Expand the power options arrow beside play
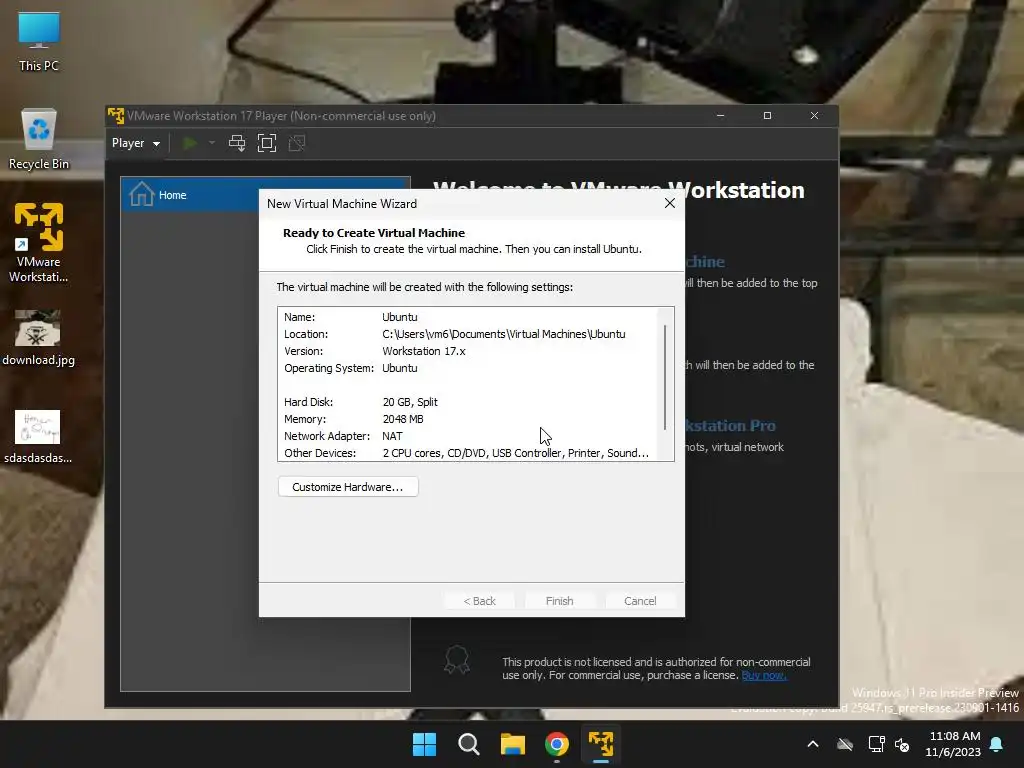1024x768 pixels. [212, 143]
